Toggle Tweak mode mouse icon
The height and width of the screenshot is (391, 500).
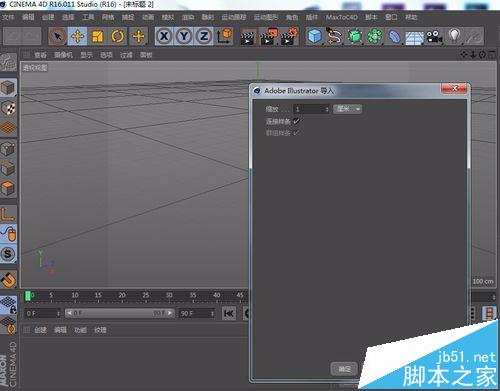coord(8,234)
